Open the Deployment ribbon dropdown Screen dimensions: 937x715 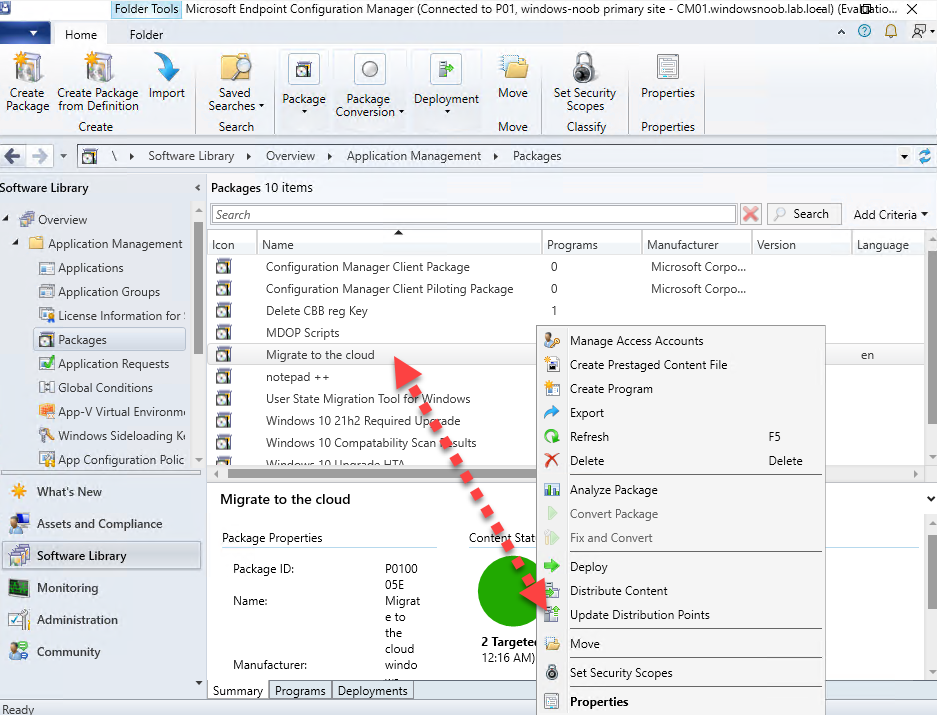click(446, 84)
